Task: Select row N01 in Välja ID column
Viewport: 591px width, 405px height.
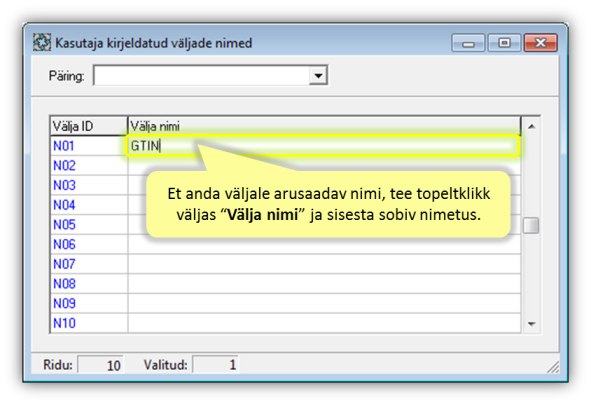Action: click(89, 146)
